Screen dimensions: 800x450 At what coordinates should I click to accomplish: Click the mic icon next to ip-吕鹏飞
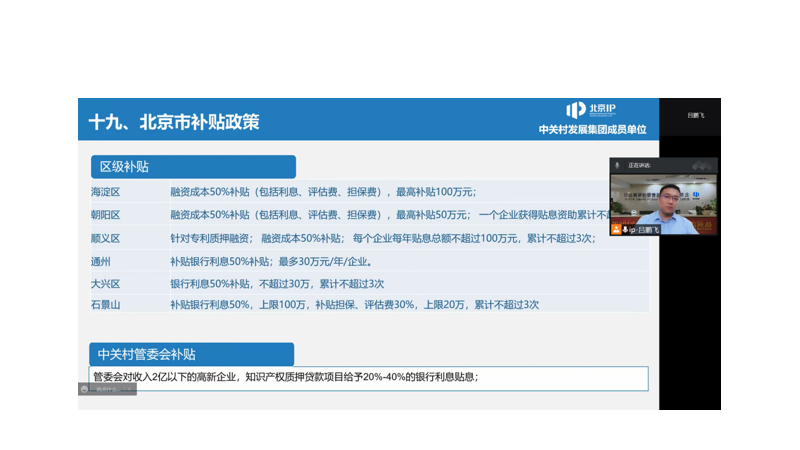point(625,230)
